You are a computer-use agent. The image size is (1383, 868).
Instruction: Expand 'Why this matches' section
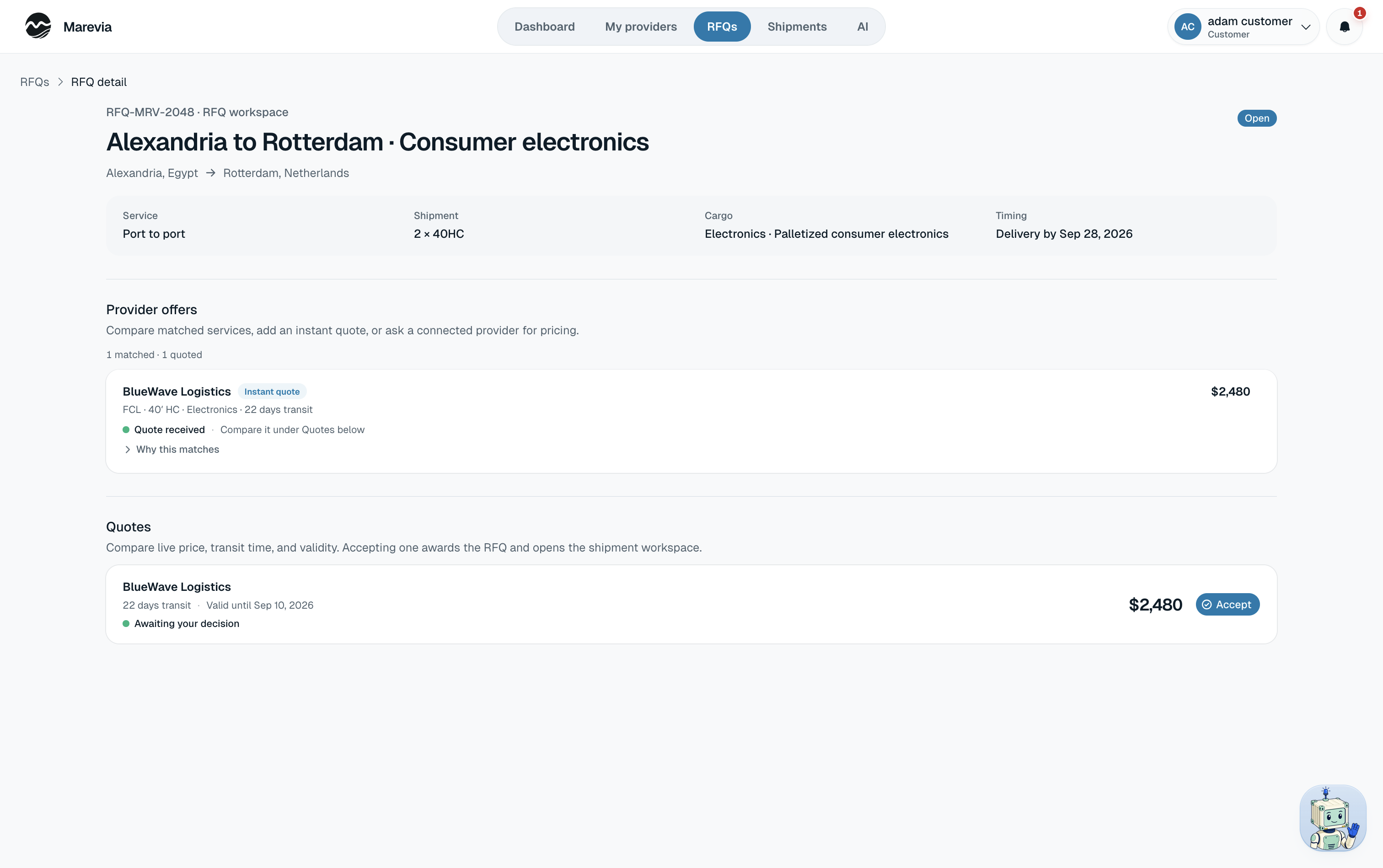tap(171, 450)
